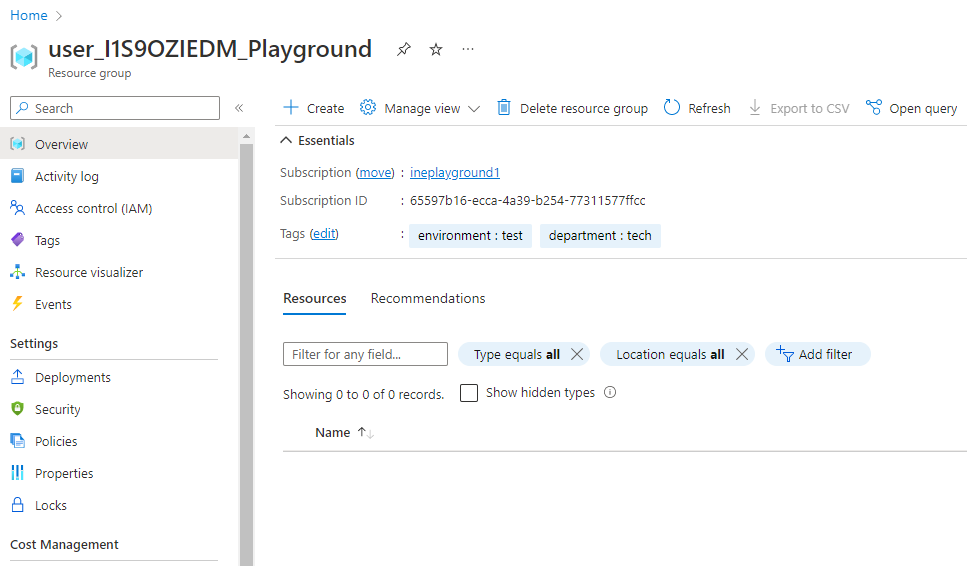Collapse the Essentials section
Viewport: 967px width, 566px height.
tap(287, 141)
